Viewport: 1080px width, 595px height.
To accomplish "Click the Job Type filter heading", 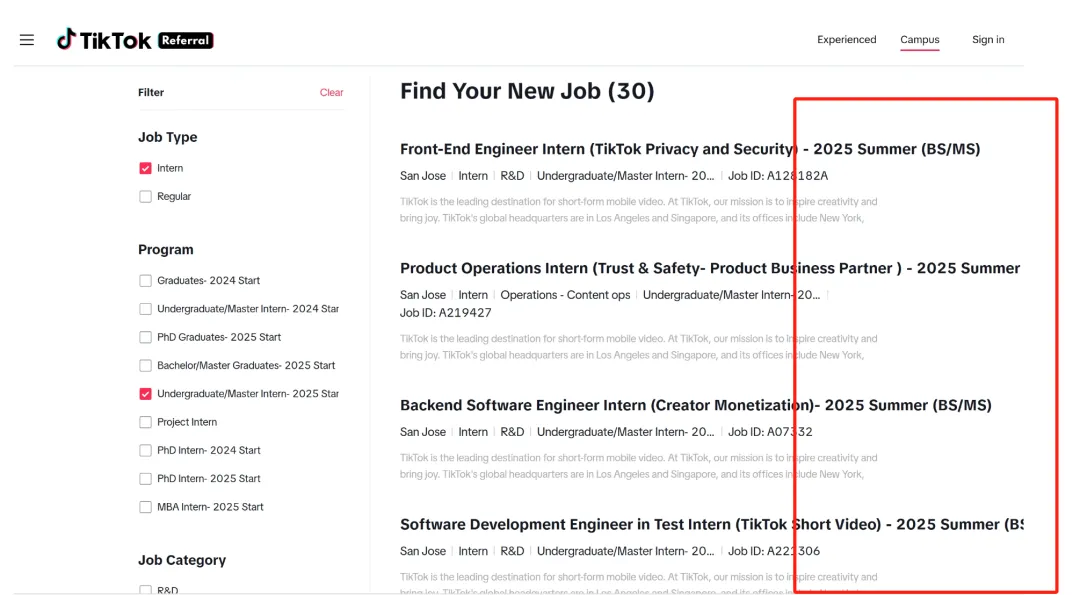I will coord(167,137).
